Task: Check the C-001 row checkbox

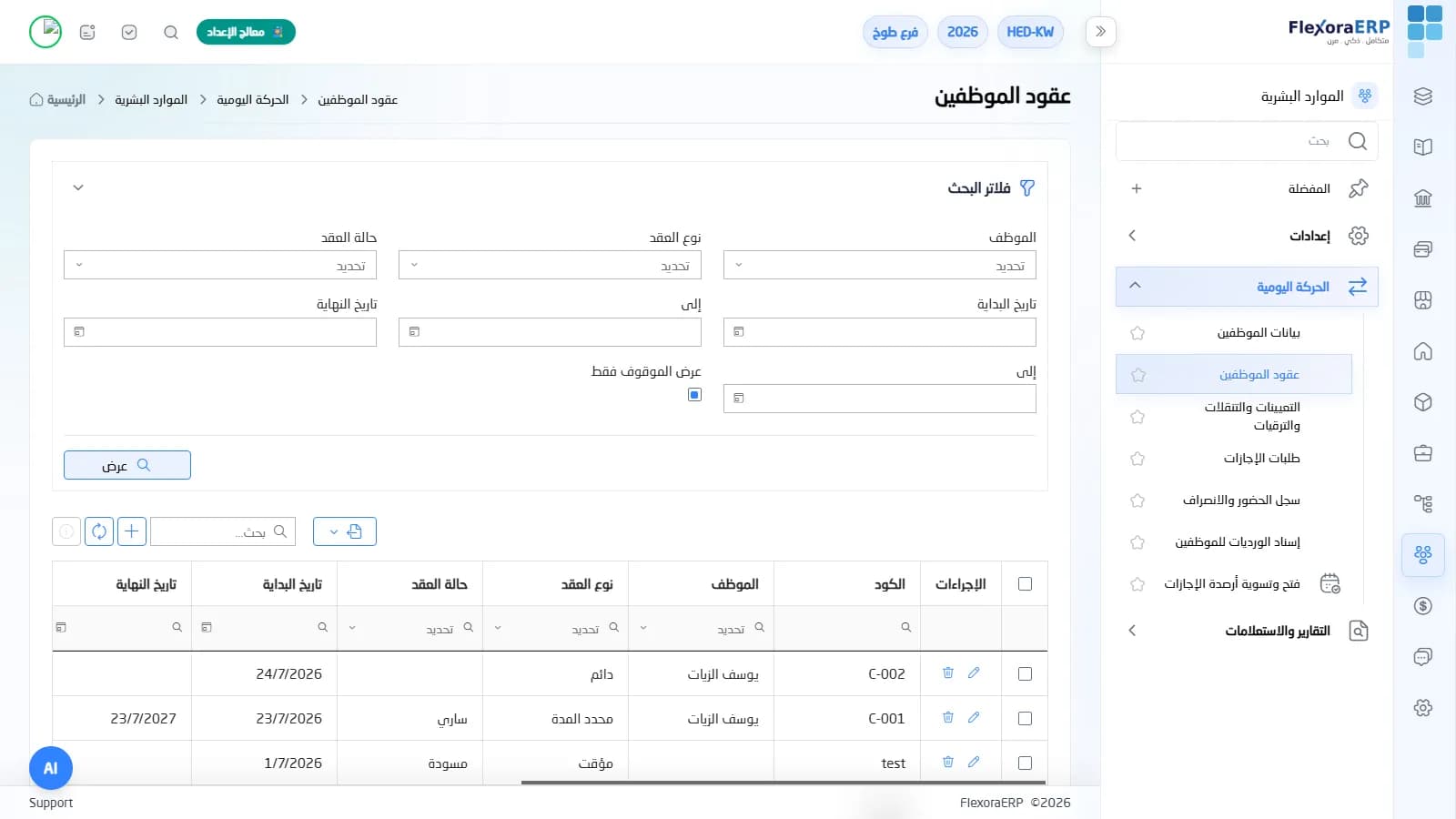Action: 1025,719
